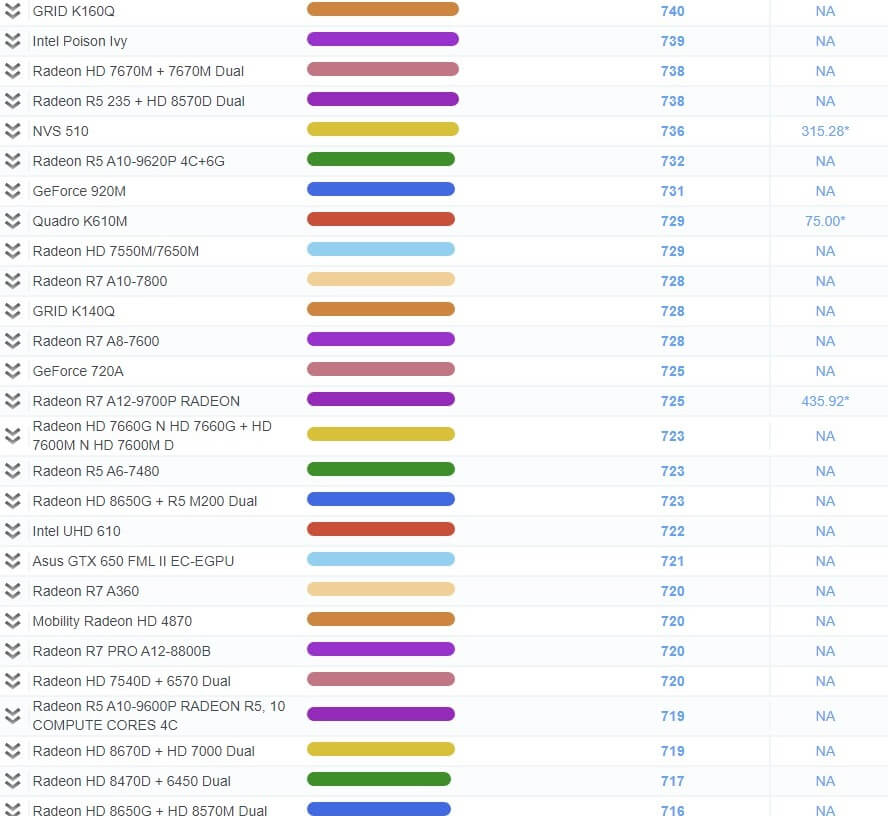Click score 736 for NVS 510
The image size is (888, 816).
point(672,131)
